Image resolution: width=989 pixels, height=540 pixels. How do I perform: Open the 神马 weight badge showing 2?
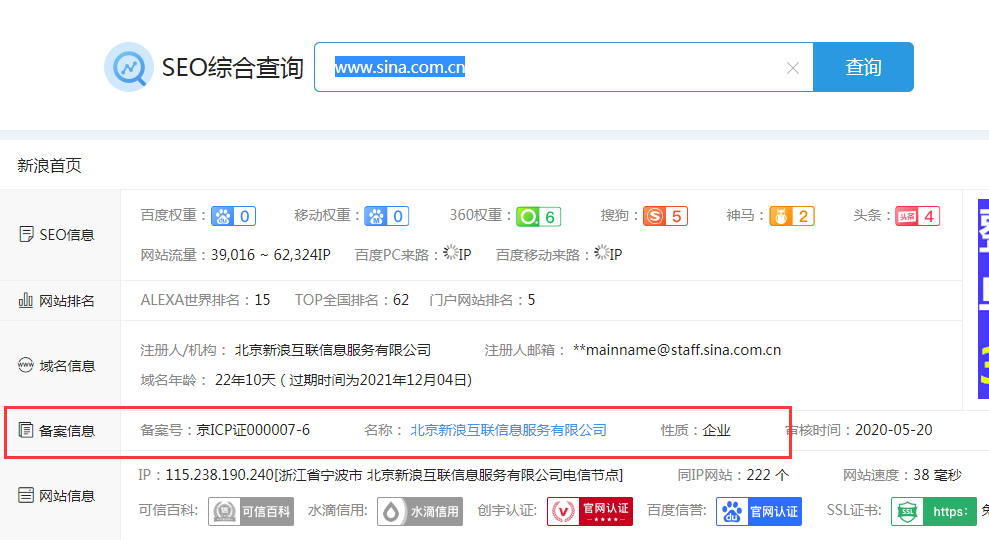(792, 216)
